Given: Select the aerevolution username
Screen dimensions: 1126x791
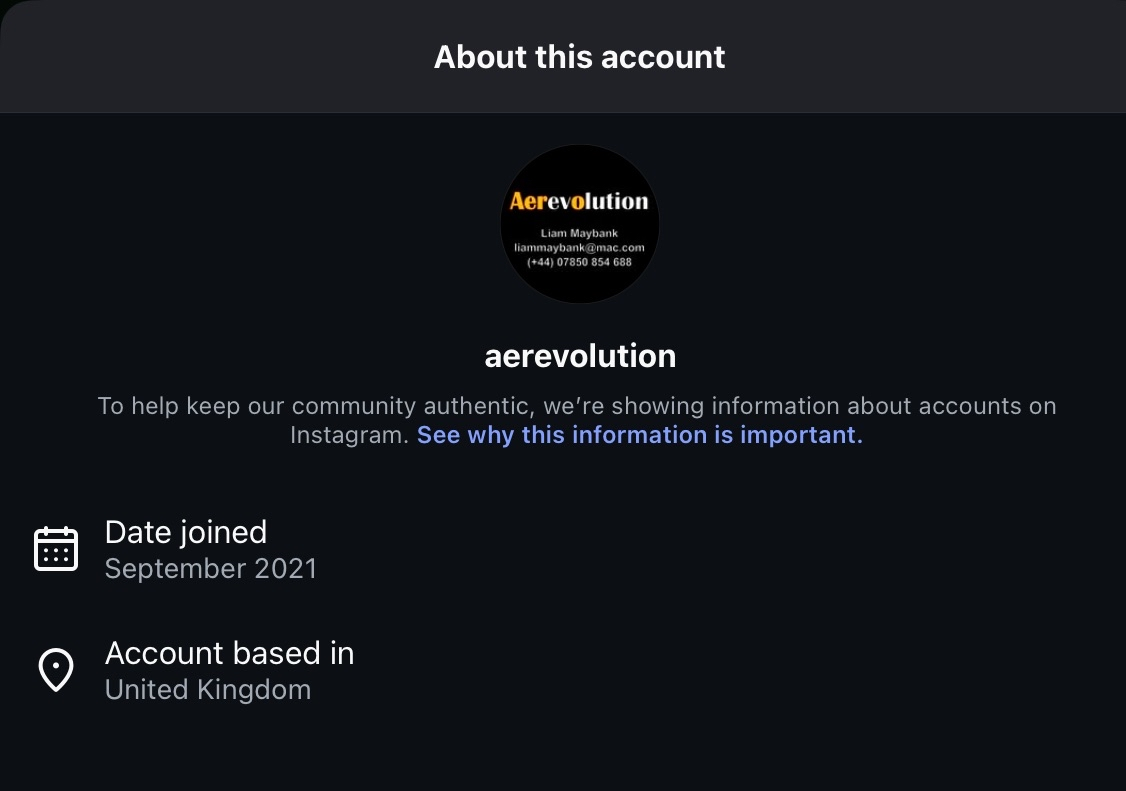Looking at the screenshot, I should click(x=580, y=356).
